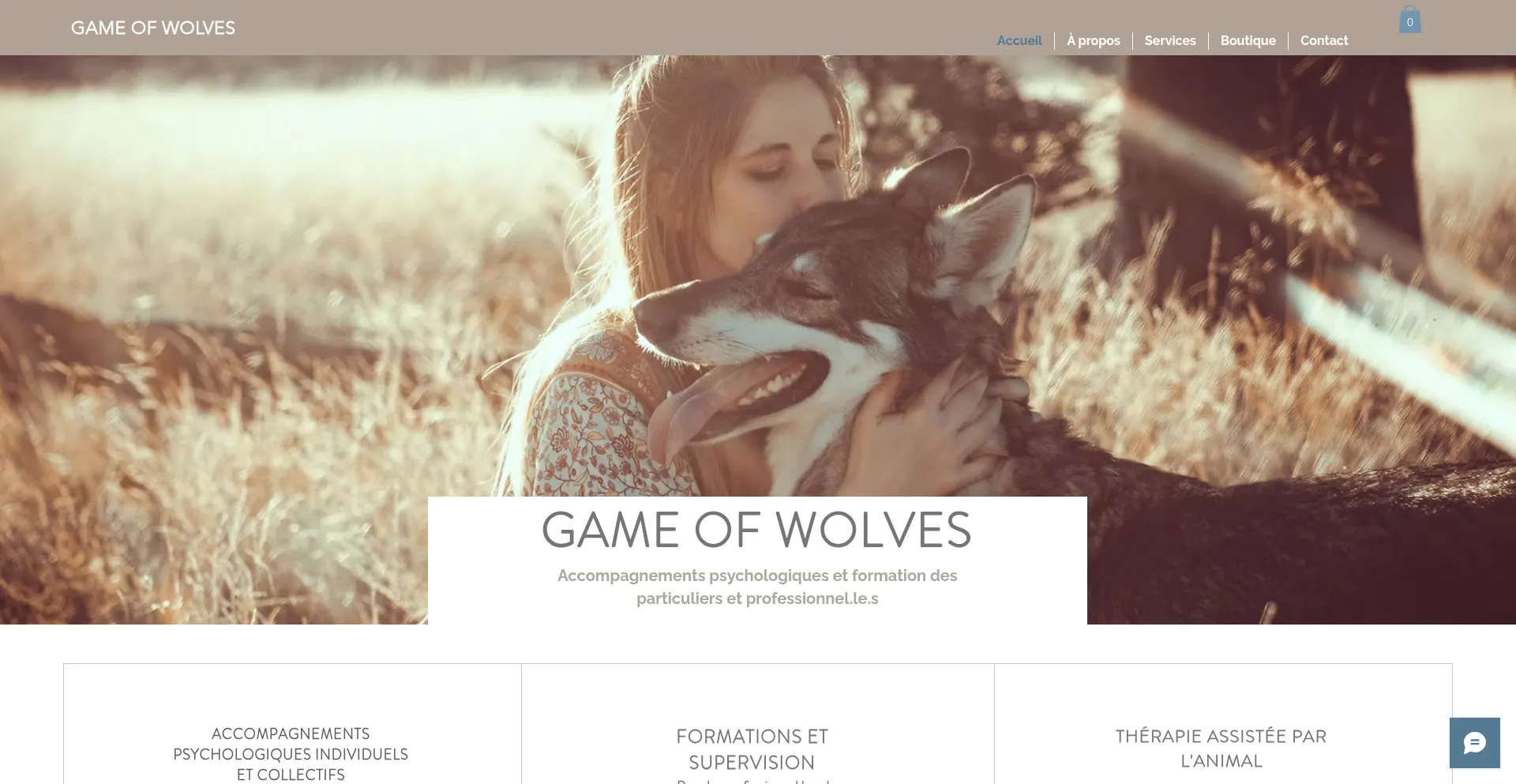This screenshot has width=1516, height=784.
Task: Open the Boutique menu item
Action: [1248, 40]
